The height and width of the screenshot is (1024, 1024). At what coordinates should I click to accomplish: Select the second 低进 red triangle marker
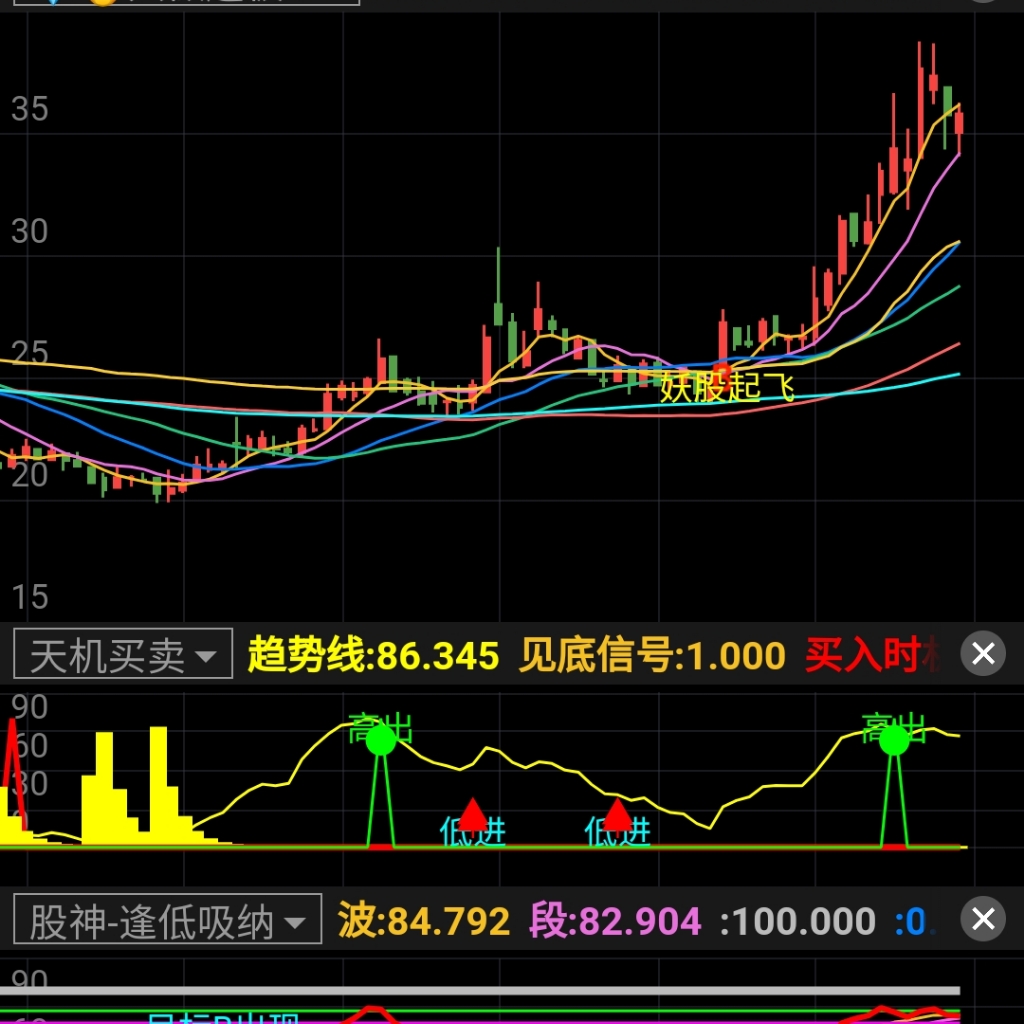point(617,814)
